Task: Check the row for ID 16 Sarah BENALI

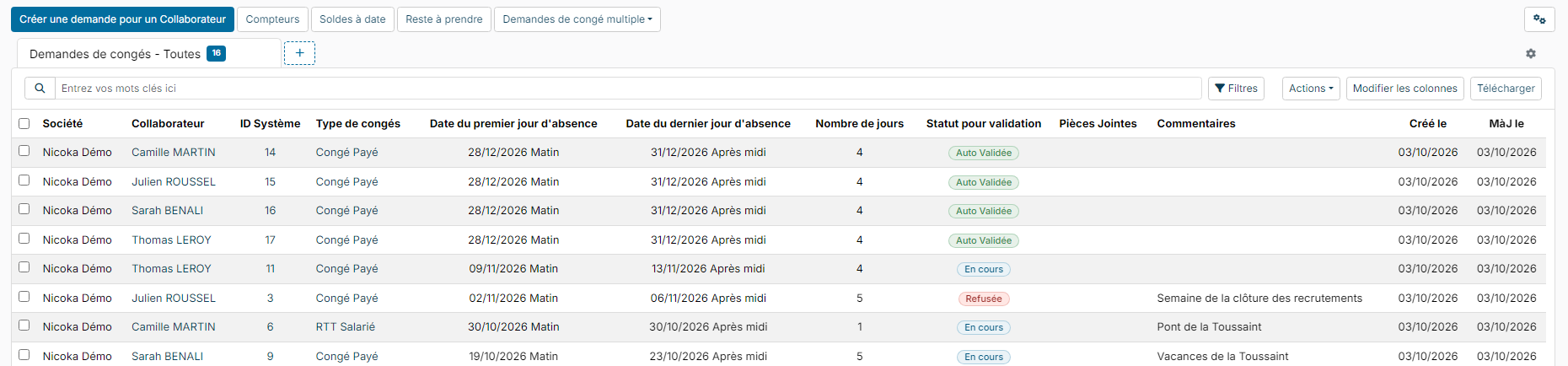Action: [24, 209]
